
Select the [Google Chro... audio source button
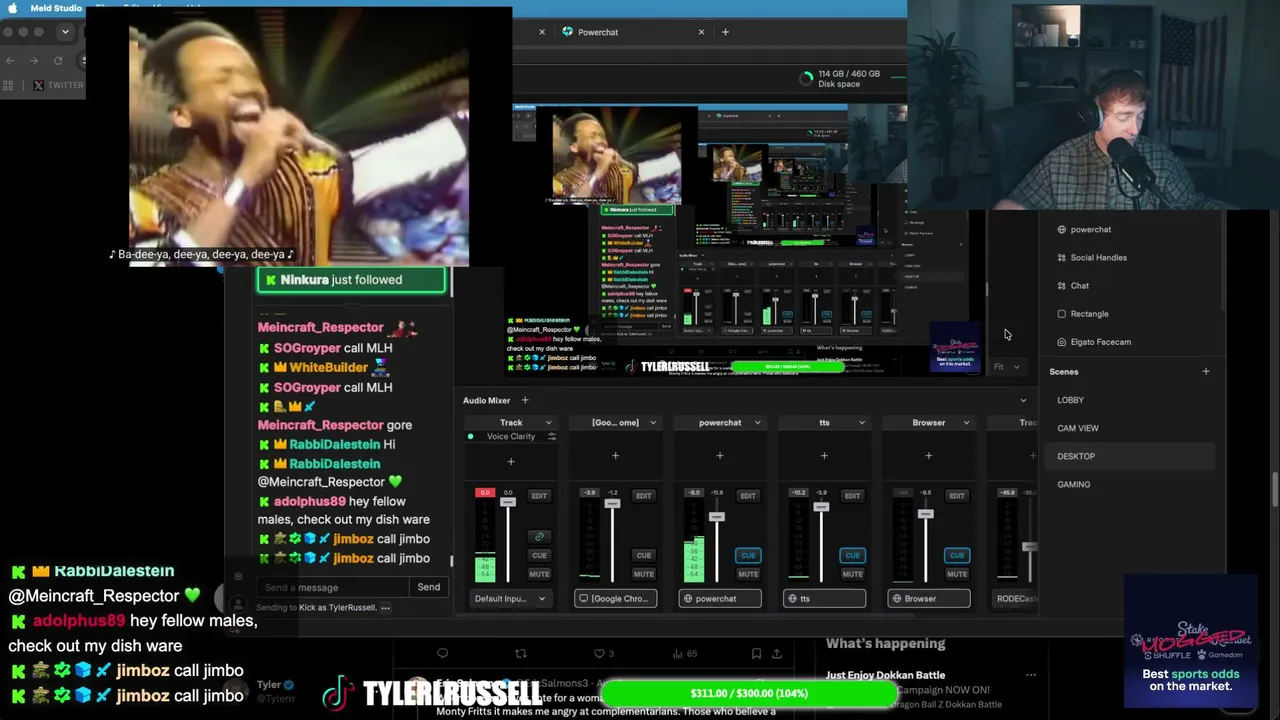click(615, 599)
